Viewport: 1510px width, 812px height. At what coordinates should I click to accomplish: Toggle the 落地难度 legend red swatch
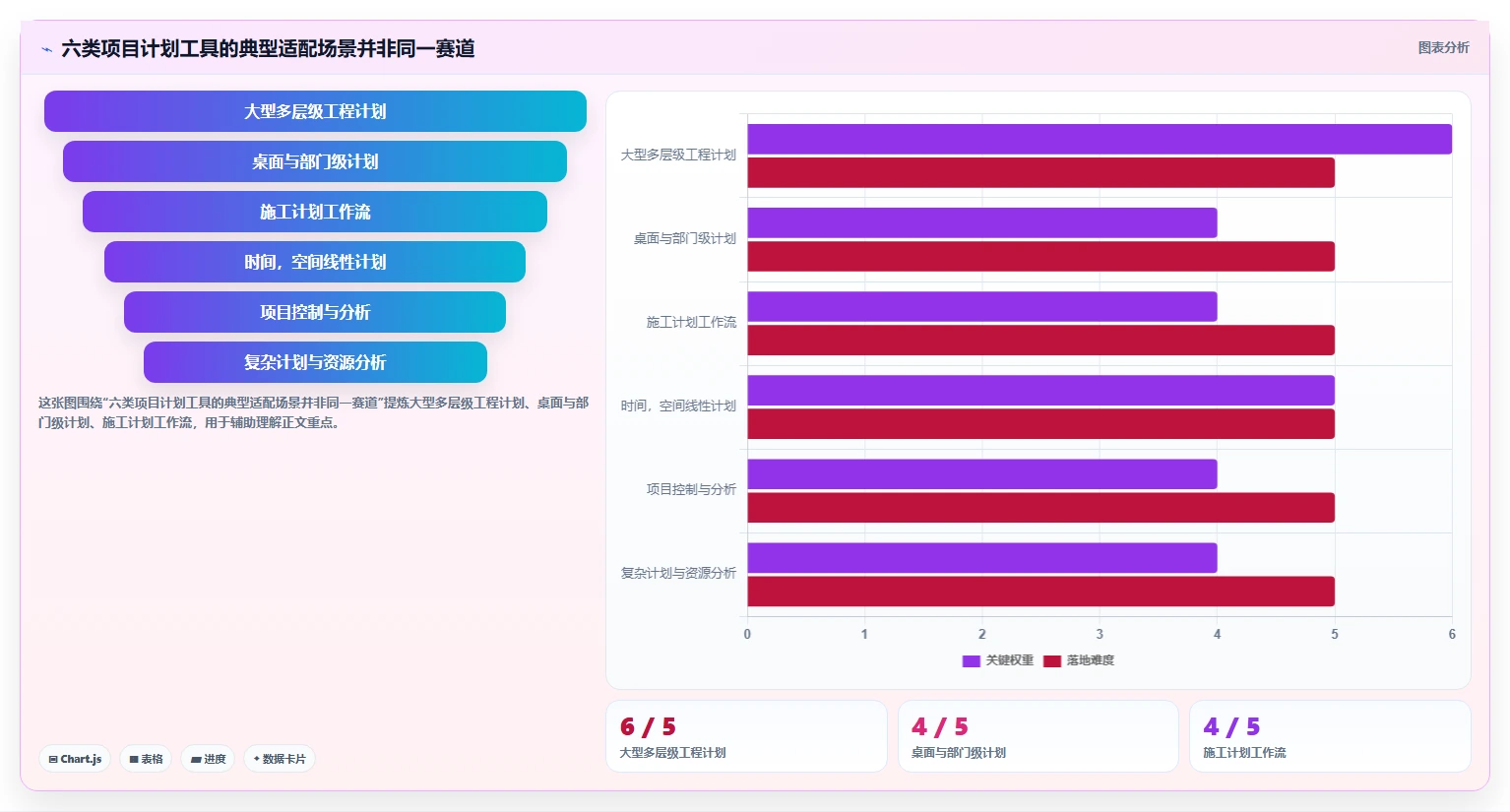click(x=1052, y=661)
